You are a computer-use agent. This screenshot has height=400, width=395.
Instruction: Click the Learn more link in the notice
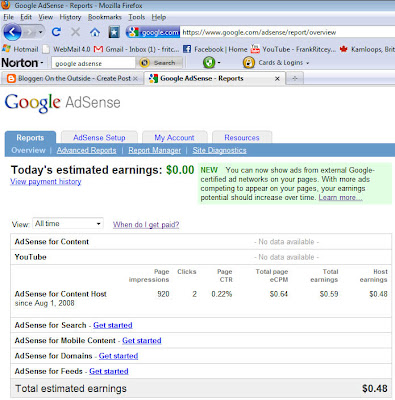(340, 197)
